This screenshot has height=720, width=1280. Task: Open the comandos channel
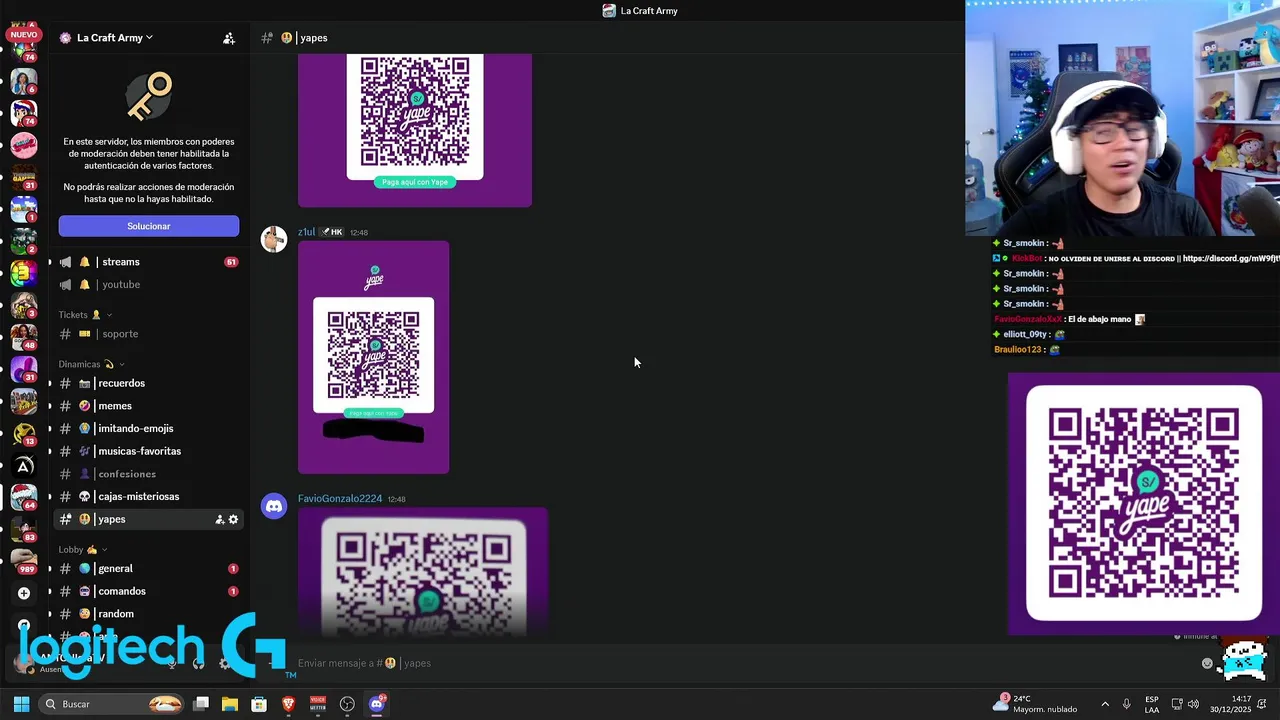pos(146,591)
